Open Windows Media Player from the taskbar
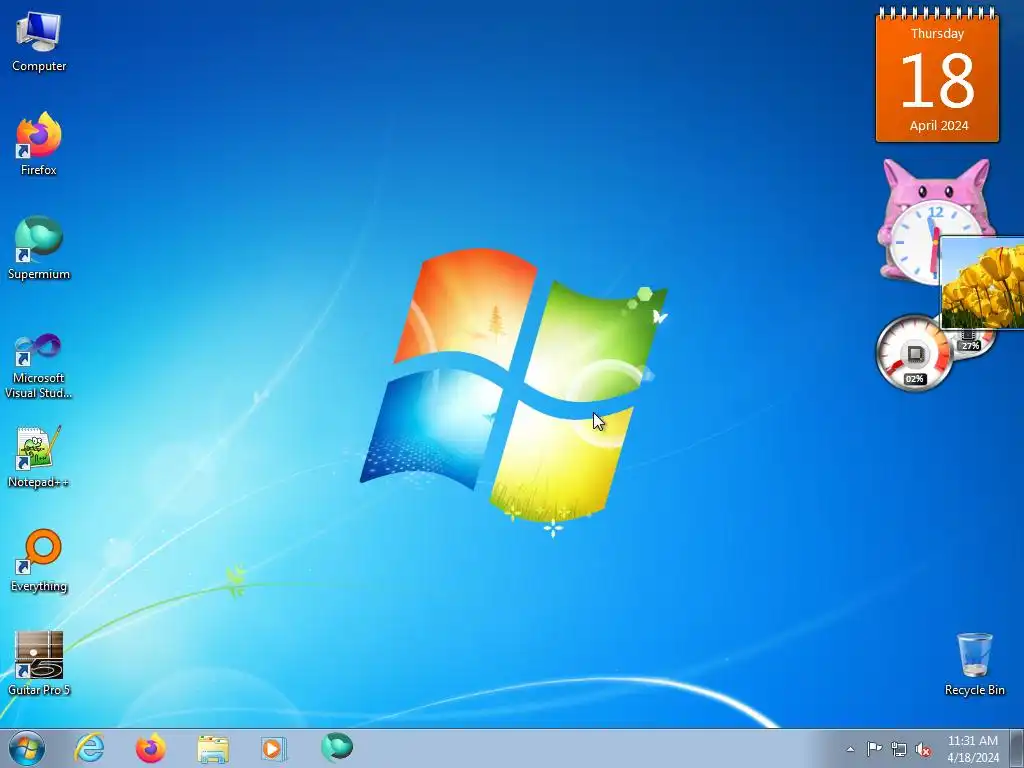 click(x=273, y=748)
